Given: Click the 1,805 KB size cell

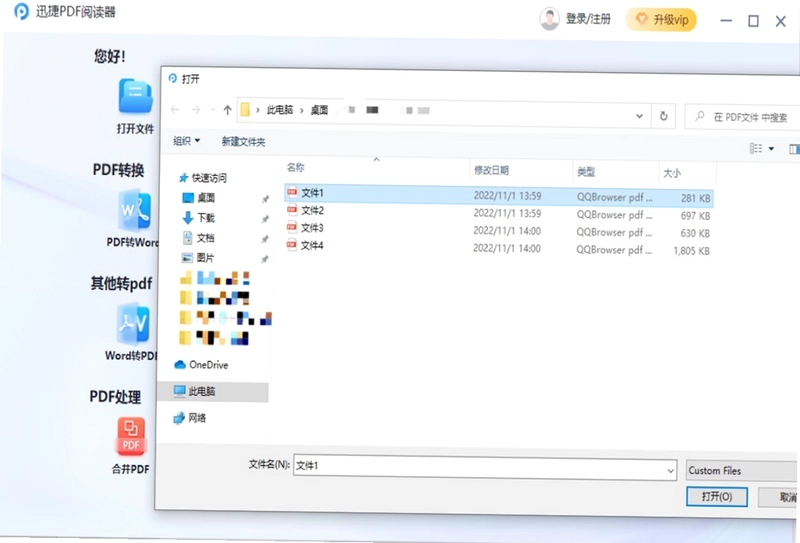Looking at the screenshot, I should click(x=691, y=251).
